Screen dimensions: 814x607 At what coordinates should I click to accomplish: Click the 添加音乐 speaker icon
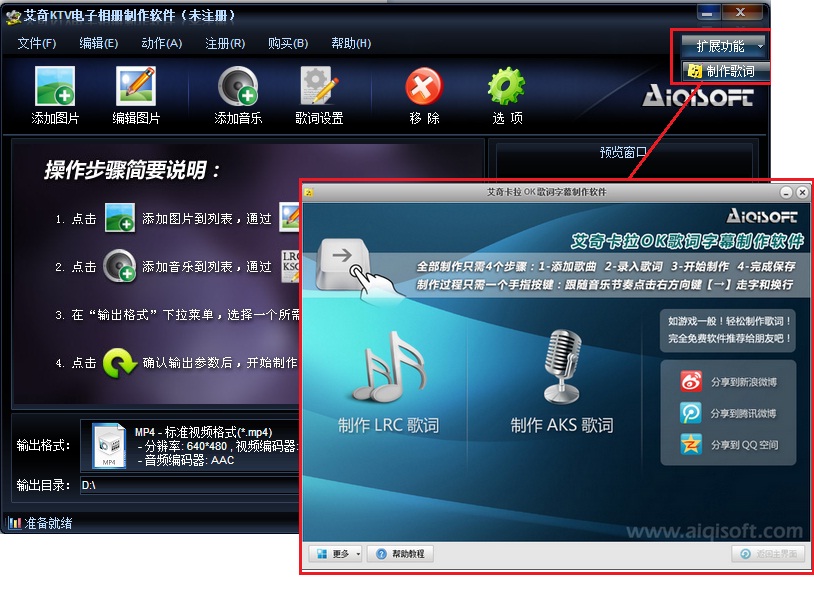pos(238,86)
